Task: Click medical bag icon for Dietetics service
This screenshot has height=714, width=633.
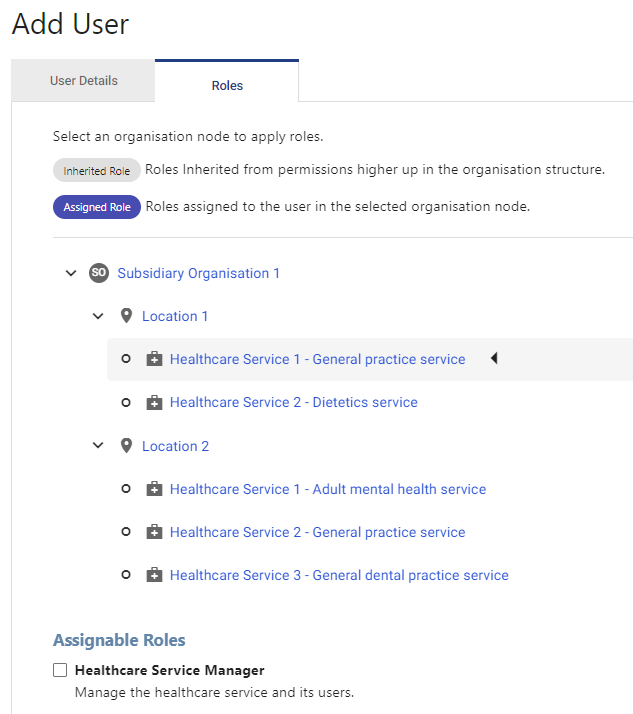Action: coord(154,403)
